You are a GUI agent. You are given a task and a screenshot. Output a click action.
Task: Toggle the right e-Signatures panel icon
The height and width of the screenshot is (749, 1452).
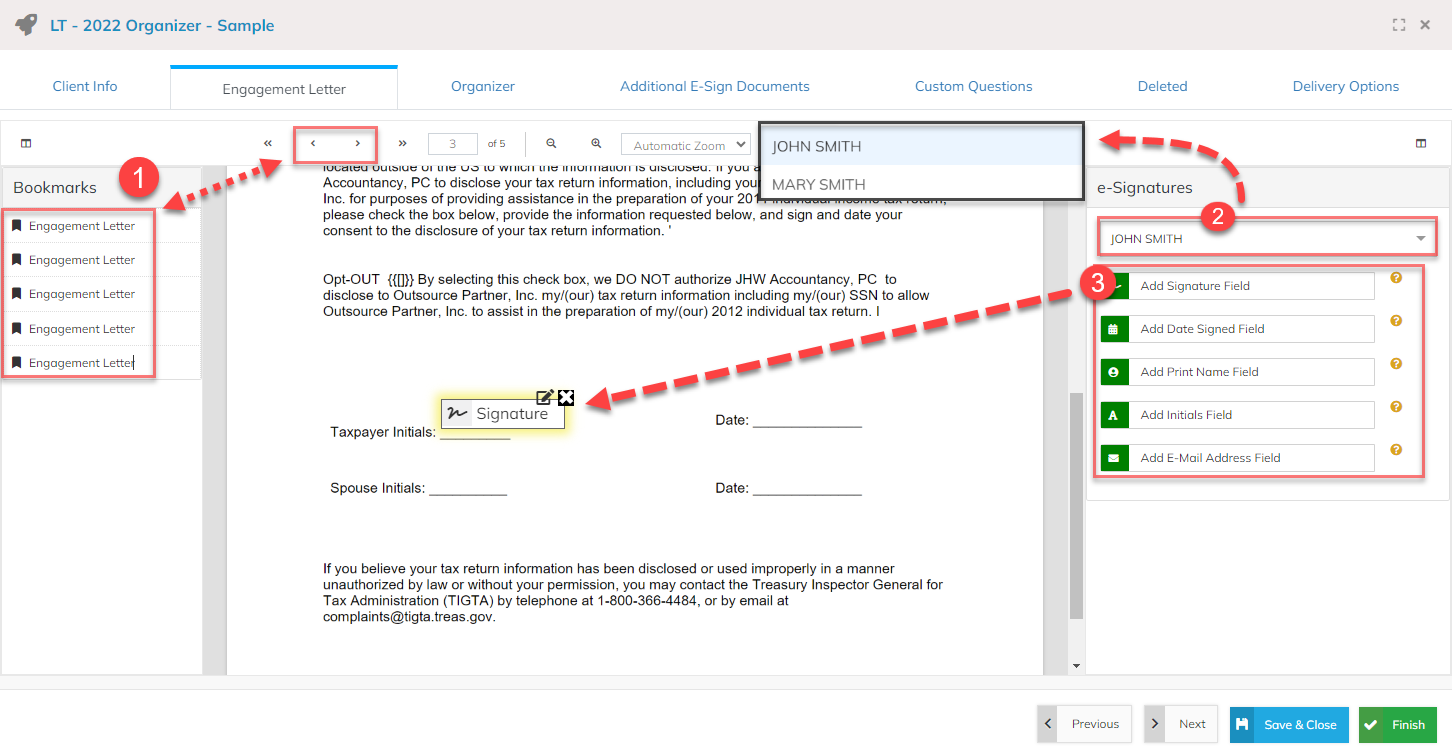1421,144
